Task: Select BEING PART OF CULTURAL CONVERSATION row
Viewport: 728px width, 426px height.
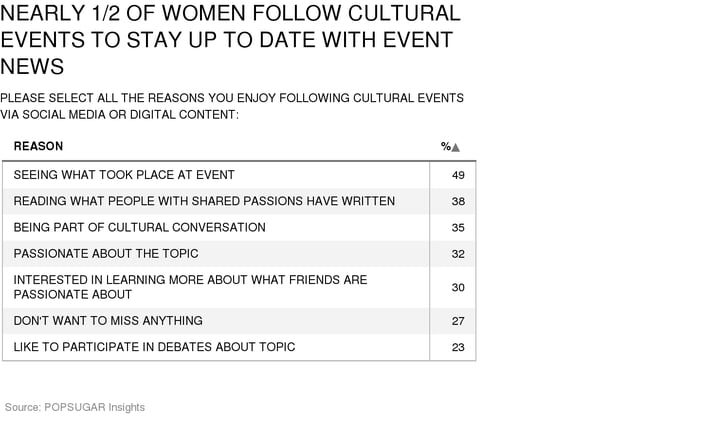Action: click(x=239, y=227)
